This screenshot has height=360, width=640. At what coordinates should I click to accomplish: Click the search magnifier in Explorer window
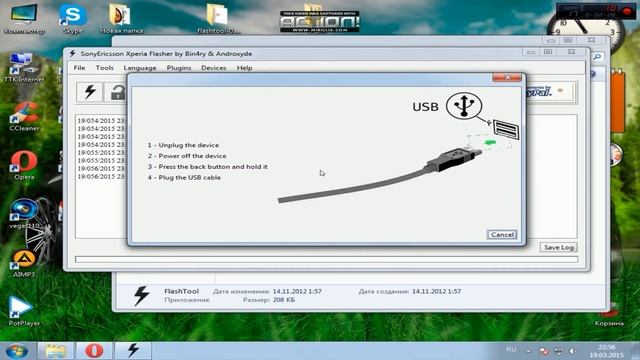point(597,57)
